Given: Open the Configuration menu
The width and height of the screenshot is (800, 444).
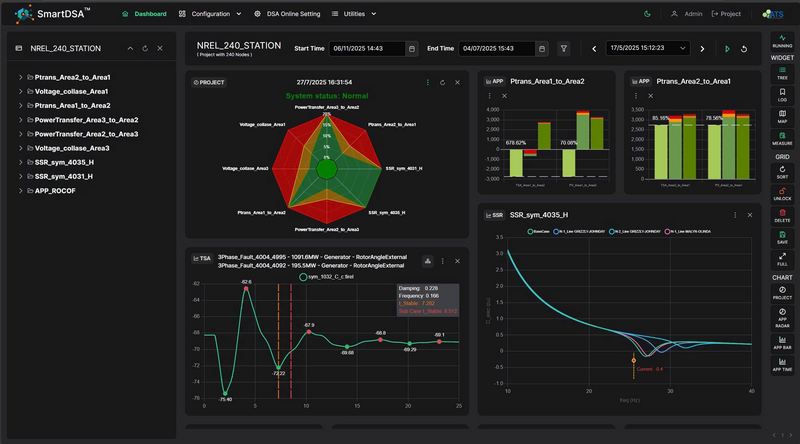Looking at the screenshot, I should 210,14.
